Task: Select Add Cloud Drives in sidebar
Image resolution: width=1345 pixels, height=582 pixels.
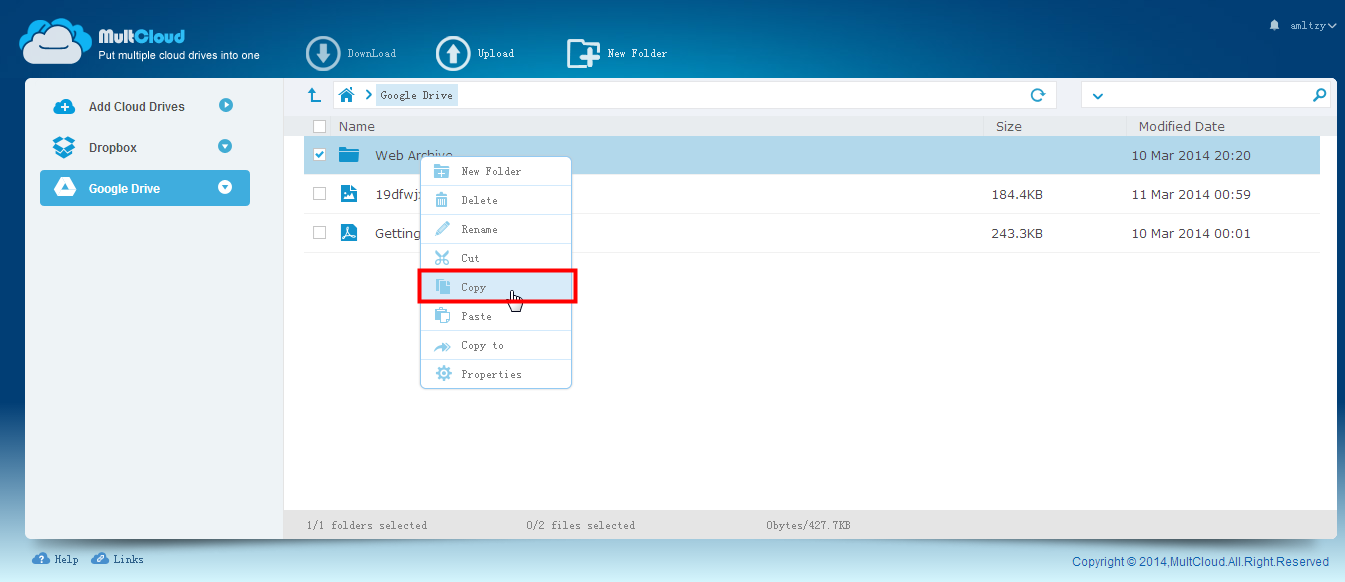Action: click(x=137, y=107)
